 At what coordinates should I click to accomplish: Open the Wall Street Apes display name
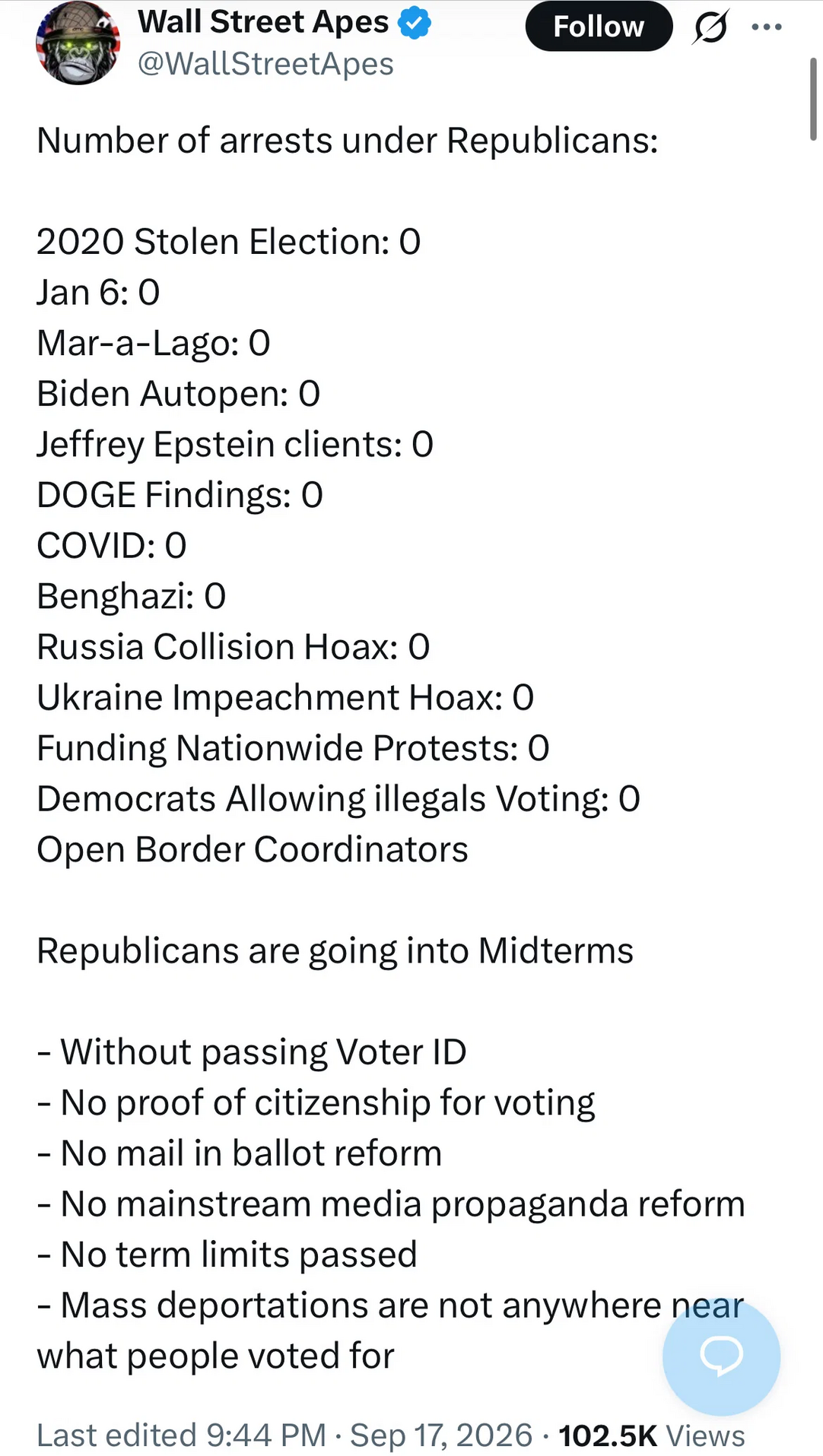263,22
